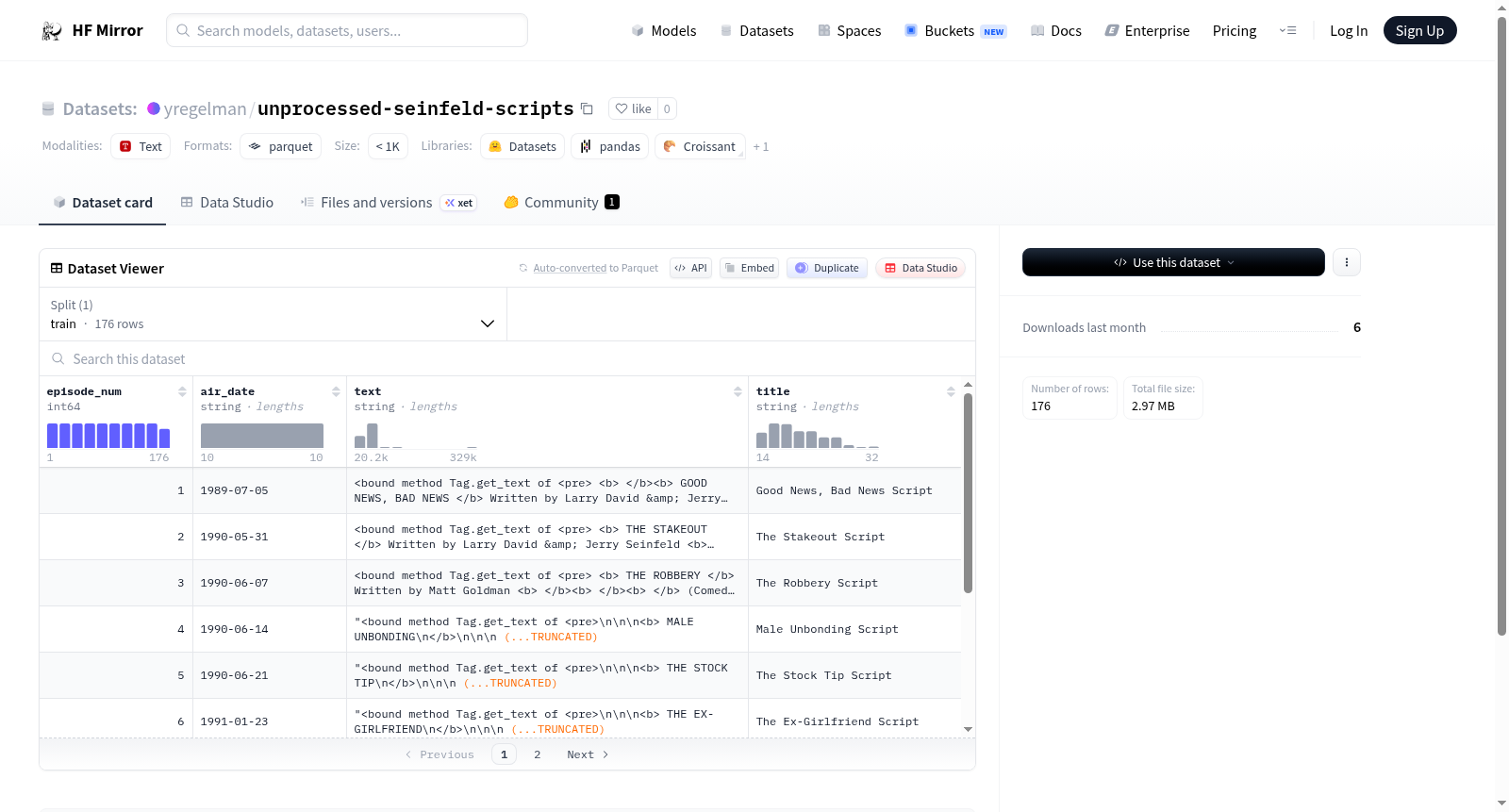The height and width of the screenshot is (812, 1509).
Task: Open the more options kebab menu icon
Action: coord(1347,262)
